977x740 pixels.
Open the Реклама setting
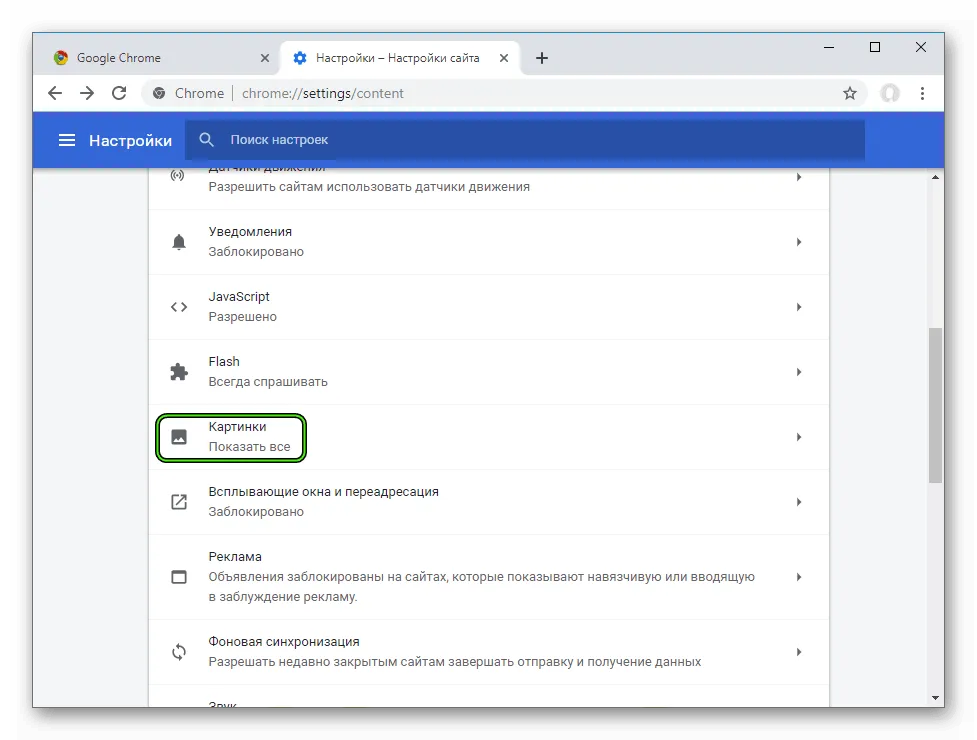pos(489,577)
